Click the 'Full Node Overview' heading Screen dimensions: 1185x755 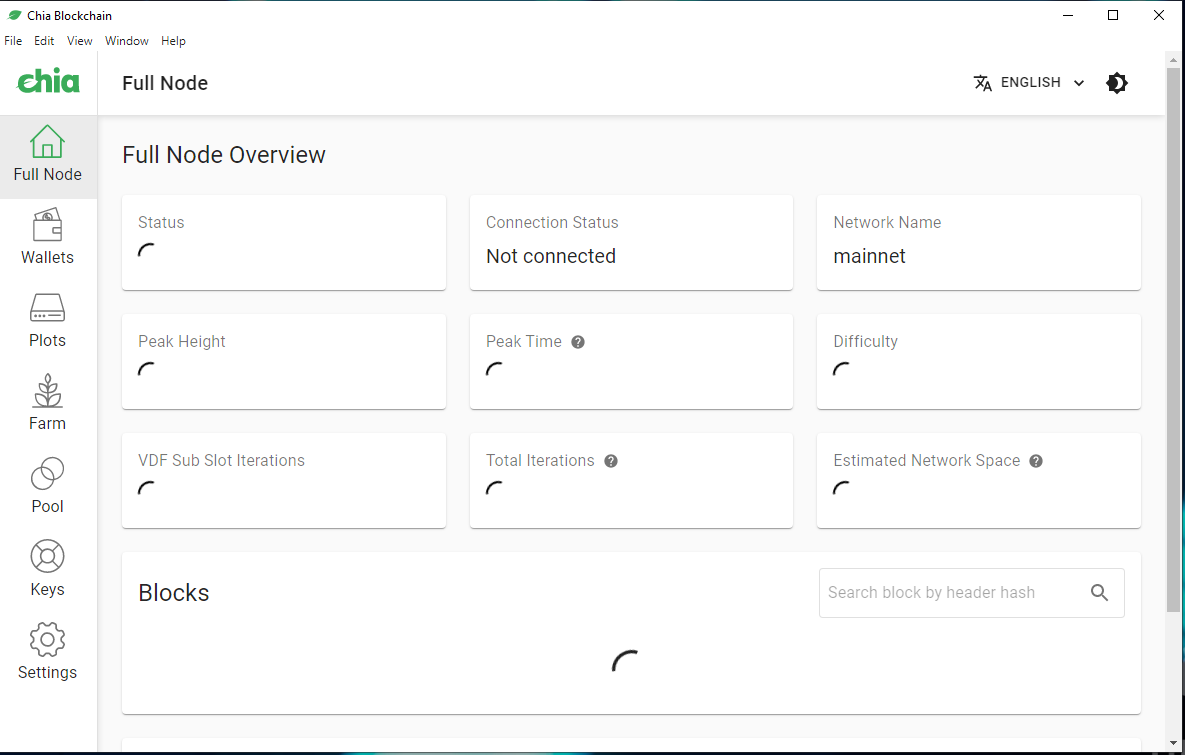224,155
